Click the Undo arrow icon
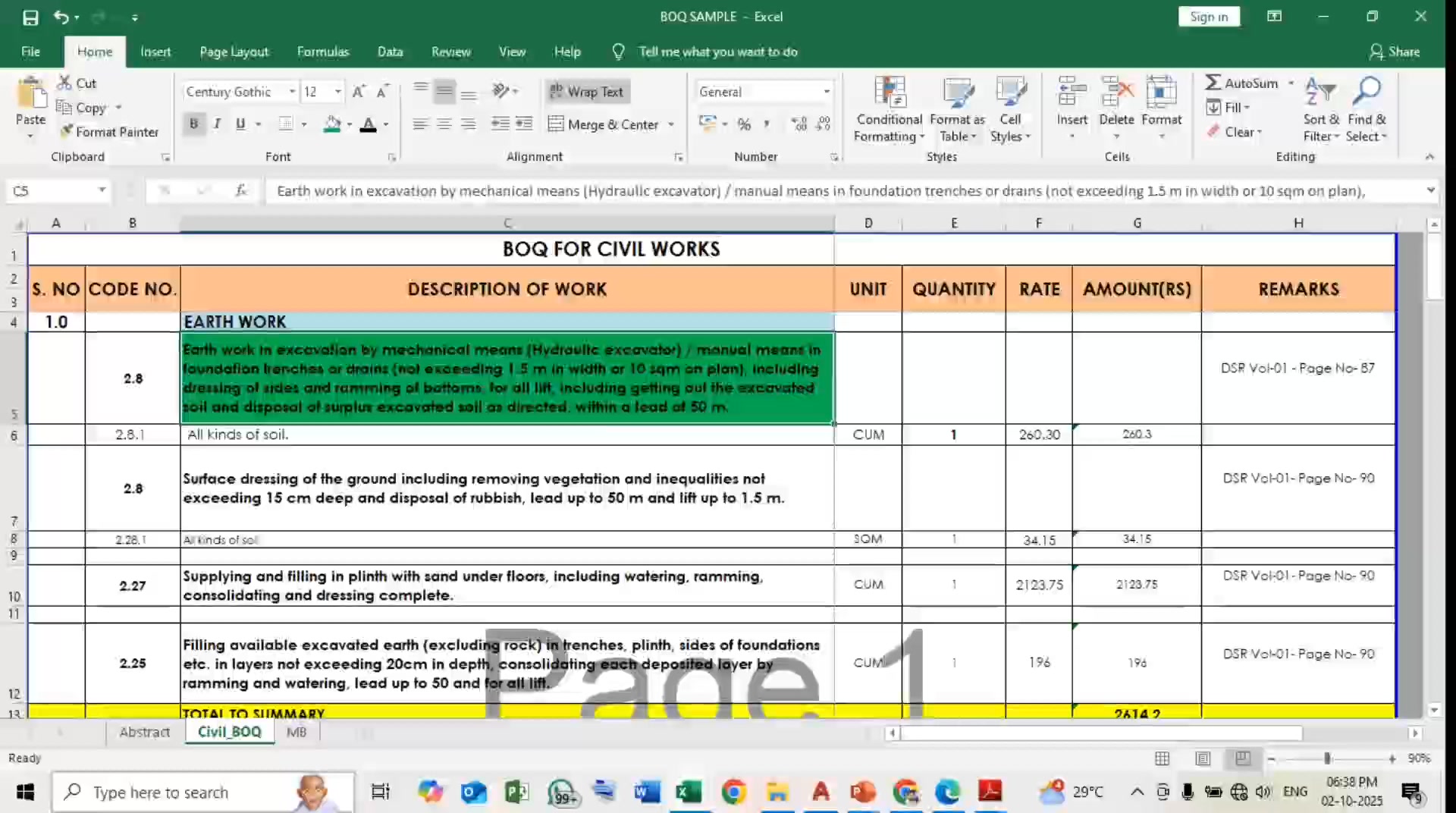1456x813 pixels. 61,17
